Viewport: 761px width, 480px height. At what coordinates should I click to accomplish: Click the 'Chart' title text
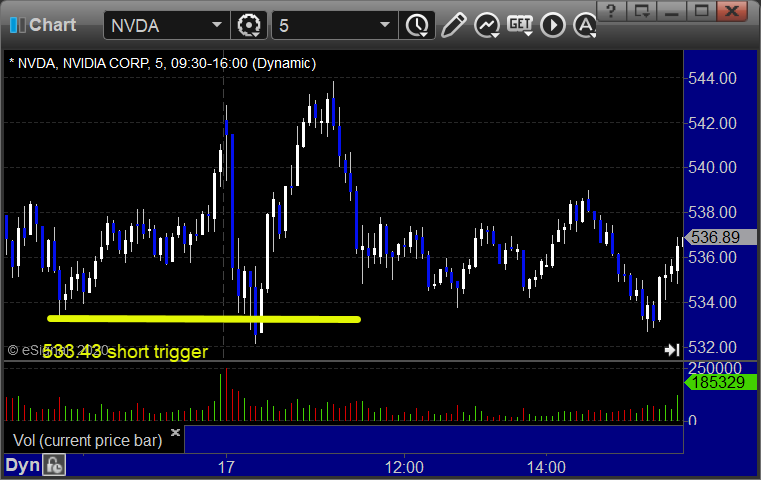[x=52, y=25]
